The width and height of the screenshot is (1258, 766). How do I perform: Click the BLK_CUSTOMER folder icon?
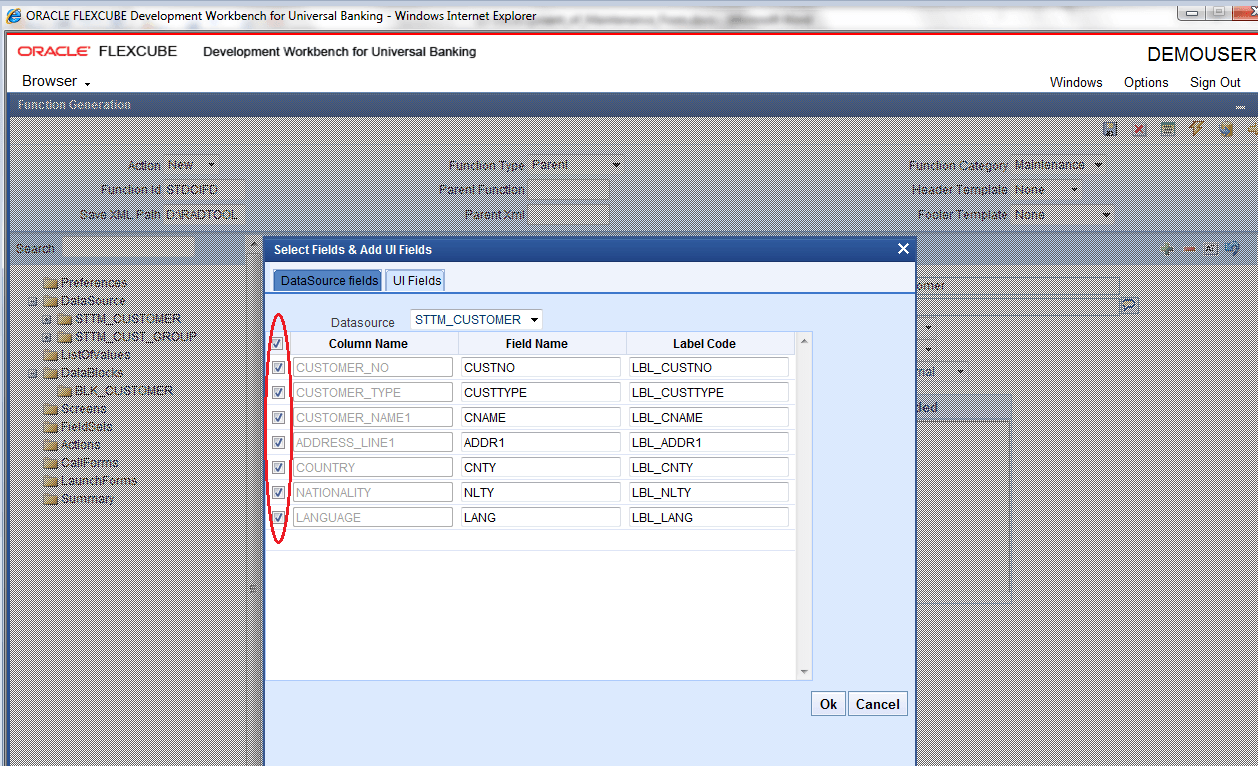coord(64,391)
